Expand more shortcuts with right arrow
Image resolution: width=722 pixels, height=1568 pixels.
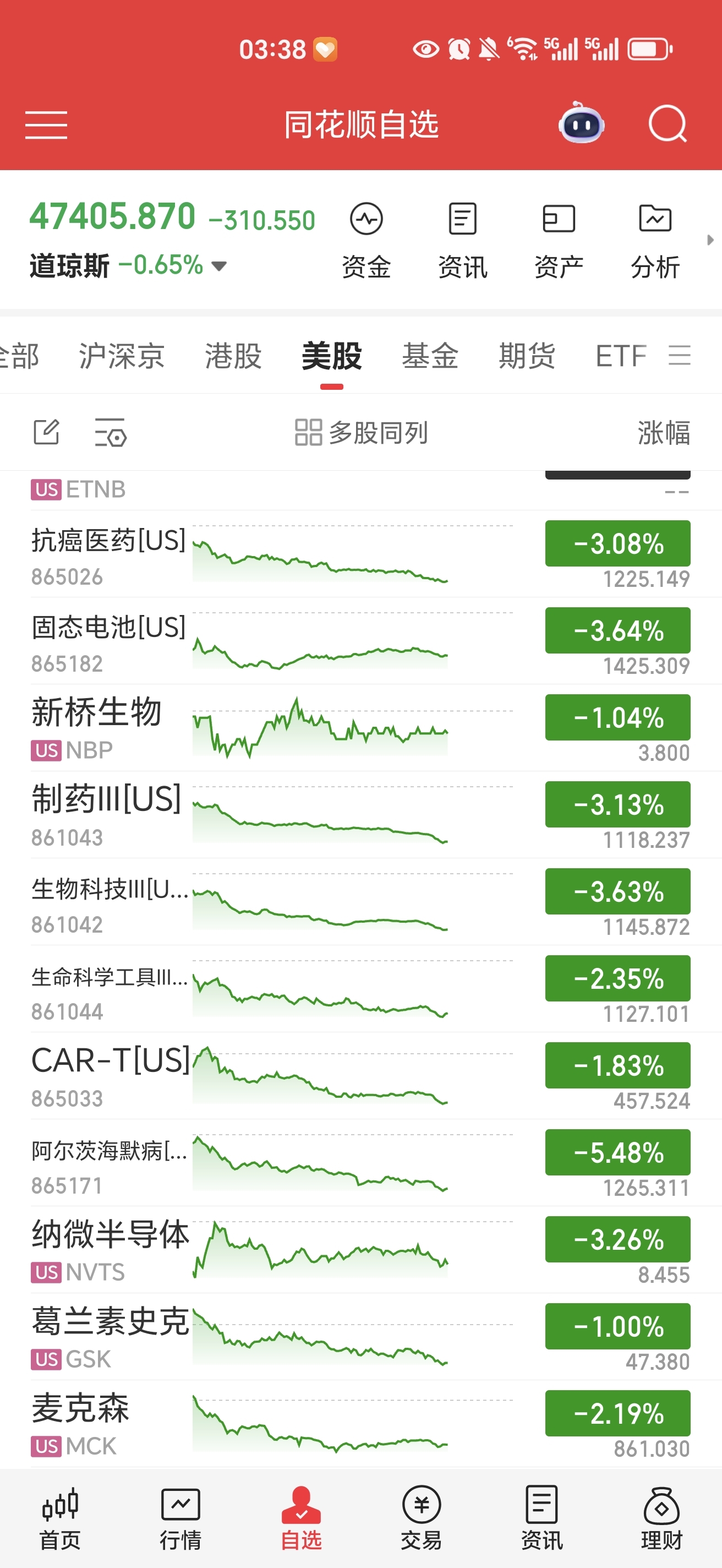click(x=710, y=240)
